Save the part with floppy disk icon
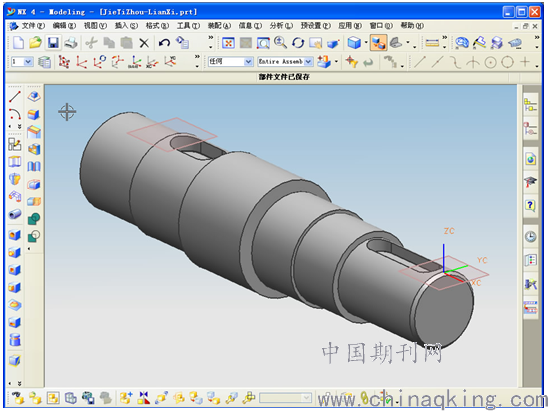This screenshot has width=548, height=411. coord(53,43)
